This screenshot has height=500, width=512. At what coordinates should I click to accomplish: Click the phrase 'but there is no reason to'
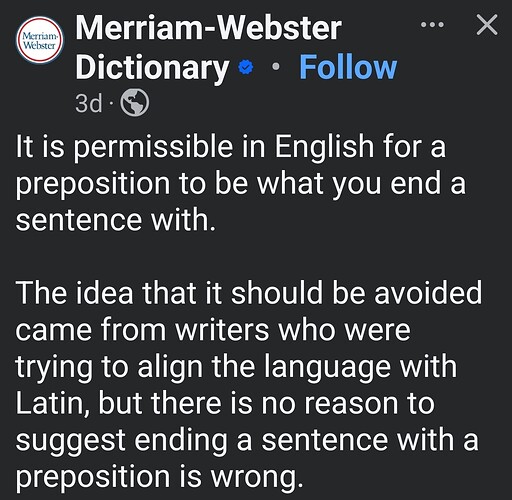tap(267, 403)
